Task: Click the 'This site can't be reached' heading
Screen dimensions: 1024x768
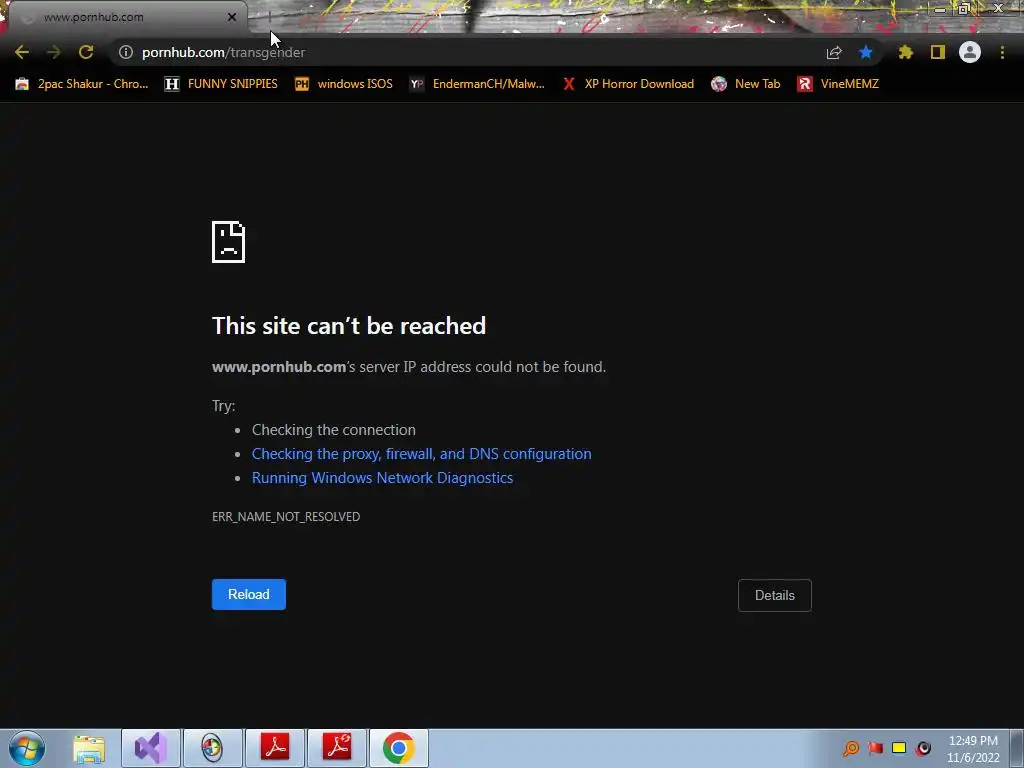Action: pyautogui.click(x=349, y=325)
